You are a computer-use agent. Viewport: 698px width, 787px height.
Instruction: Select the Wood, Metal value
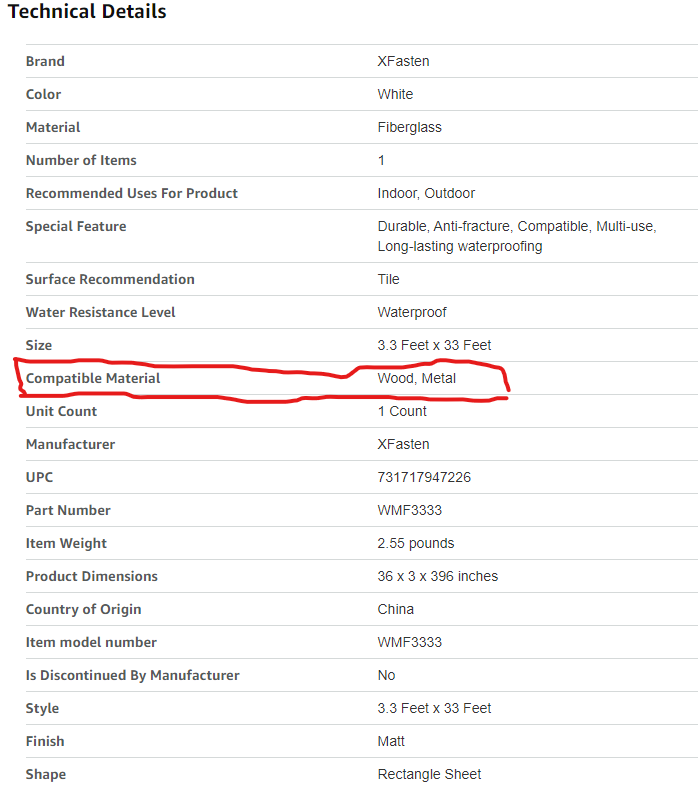point(416,378)
